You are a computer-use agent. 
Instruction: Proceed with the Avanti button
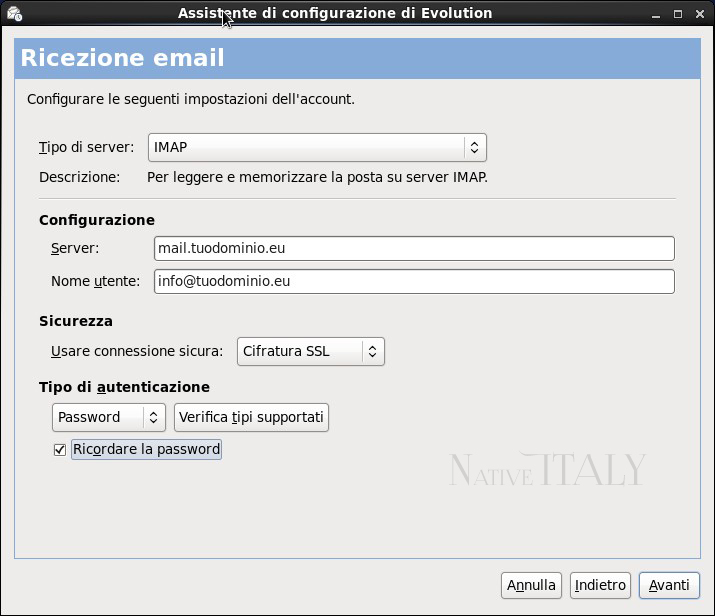tap(669, 585)
